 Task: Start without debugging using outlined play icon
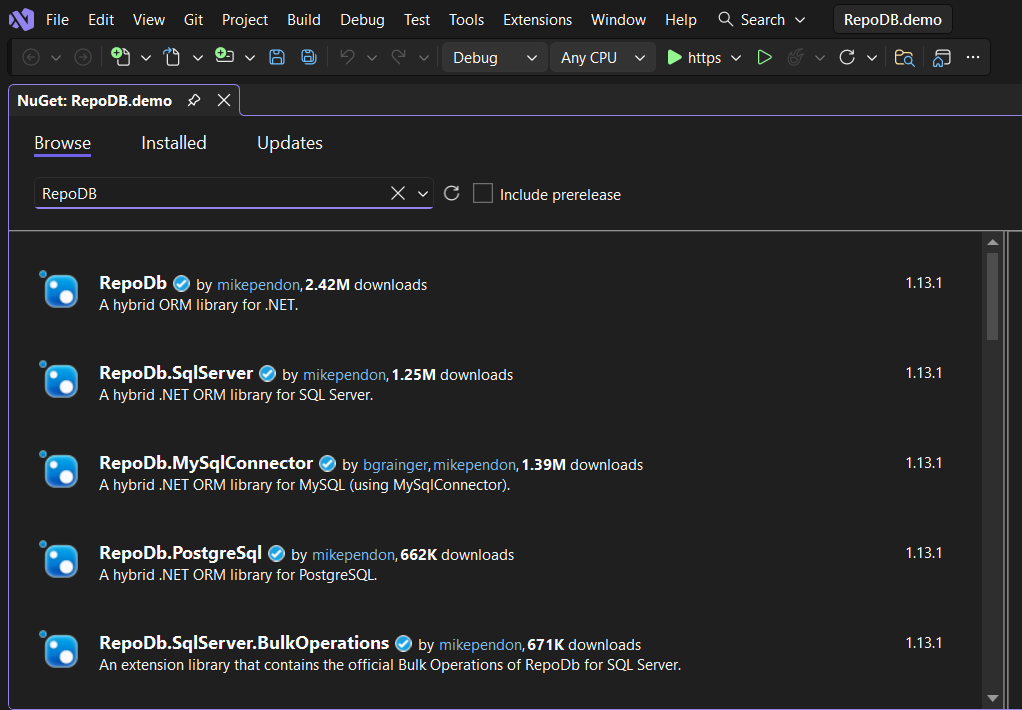765,58
